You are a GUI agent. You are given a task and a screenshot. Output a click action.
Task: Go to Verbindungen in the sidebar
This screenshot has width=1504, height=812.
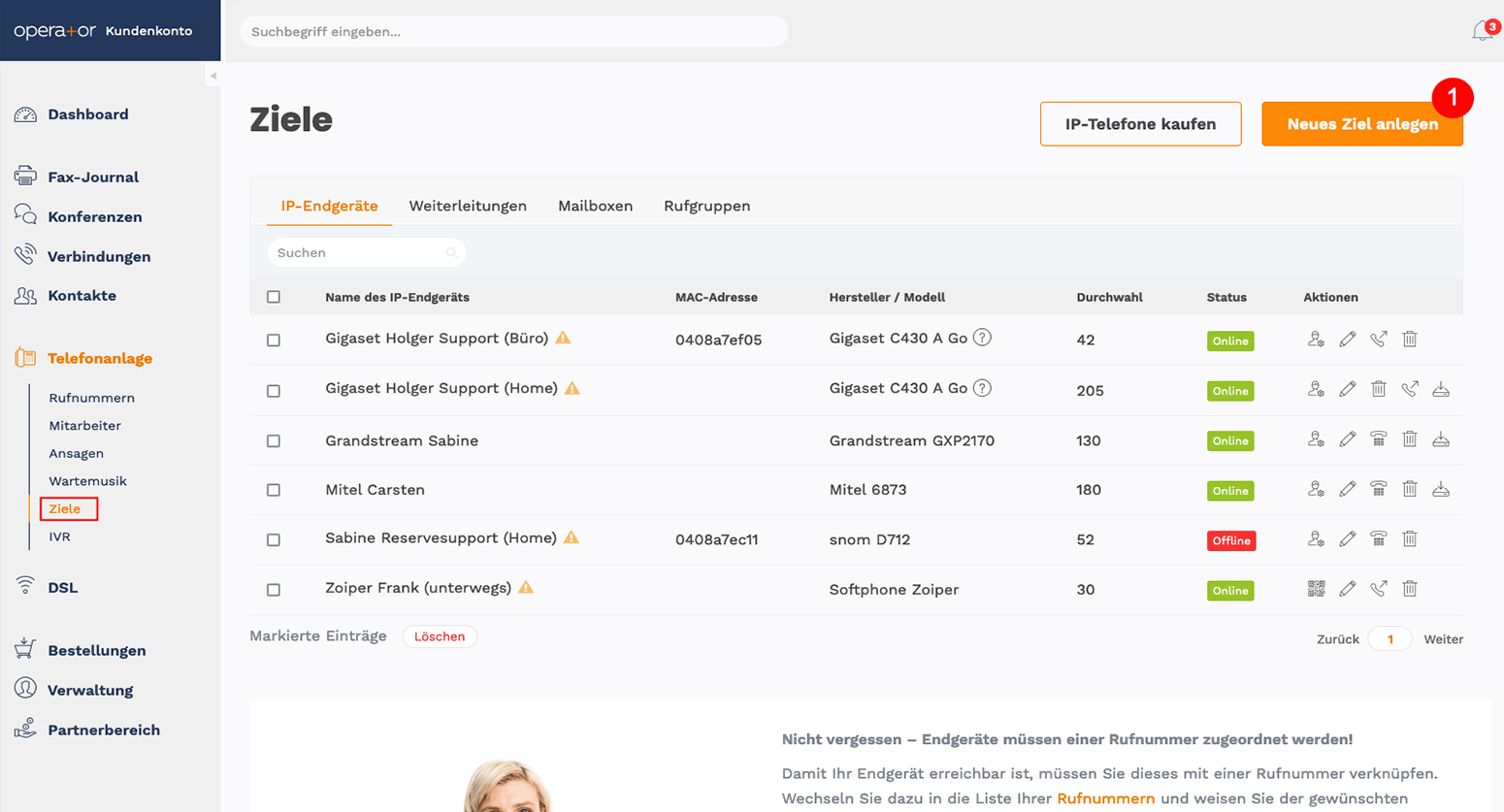pos(98,256)
